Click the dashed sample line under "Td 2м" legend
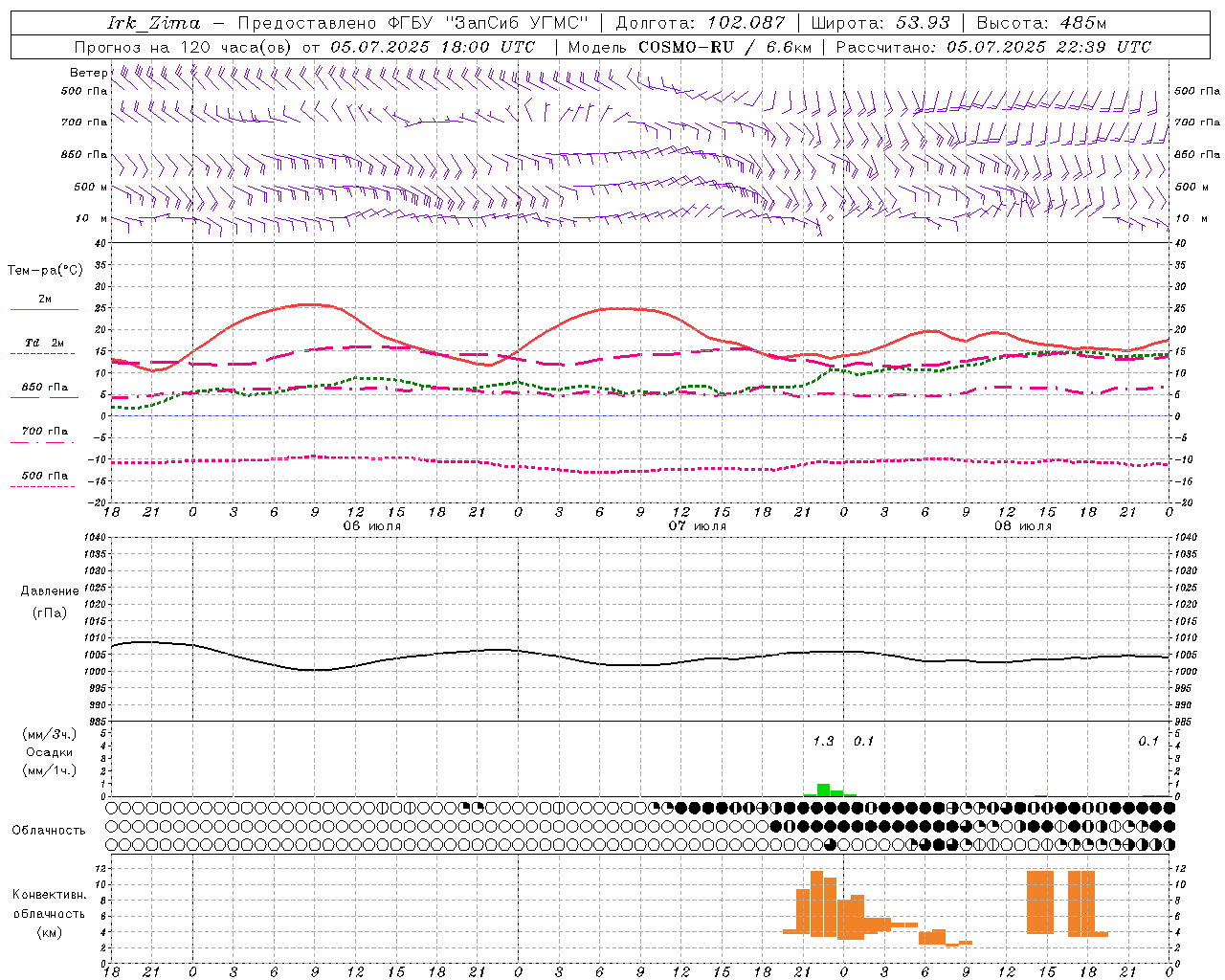 pos(42,354)
